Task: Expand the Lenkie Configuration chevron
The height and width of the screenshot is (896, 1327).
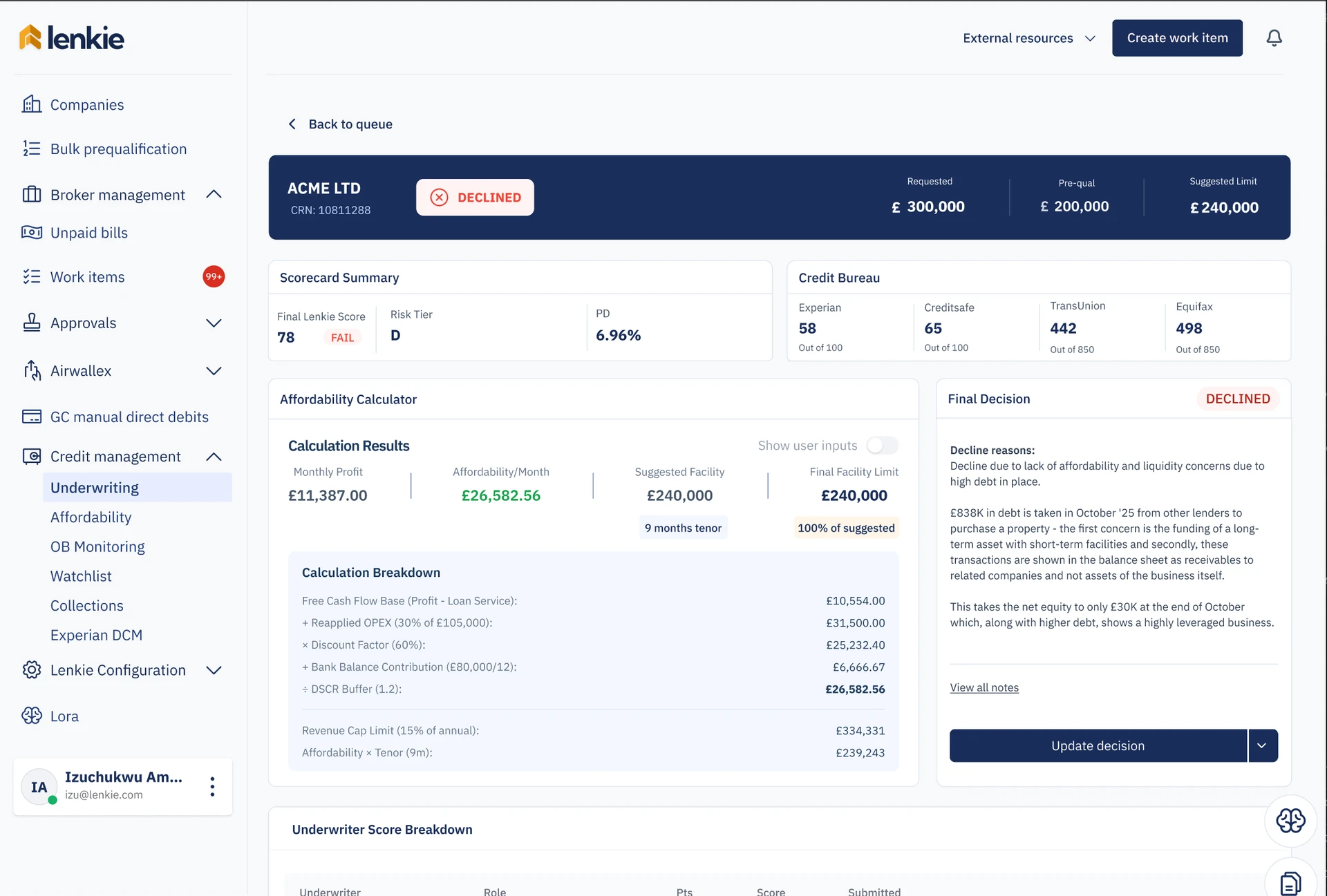Action: [x=214, y=670]
